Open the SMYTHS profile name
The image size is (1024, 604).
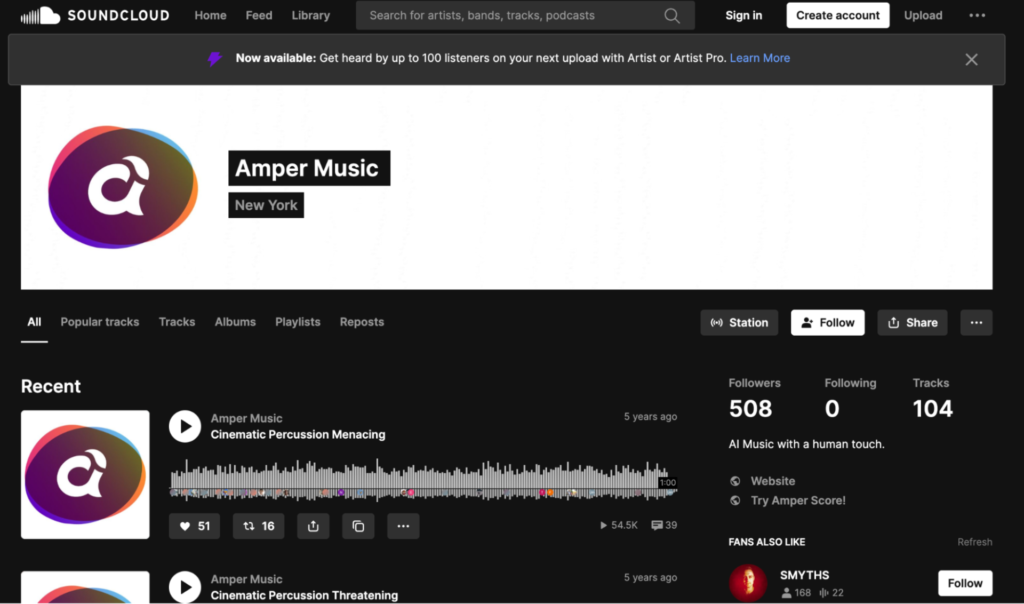coord(805,575)
